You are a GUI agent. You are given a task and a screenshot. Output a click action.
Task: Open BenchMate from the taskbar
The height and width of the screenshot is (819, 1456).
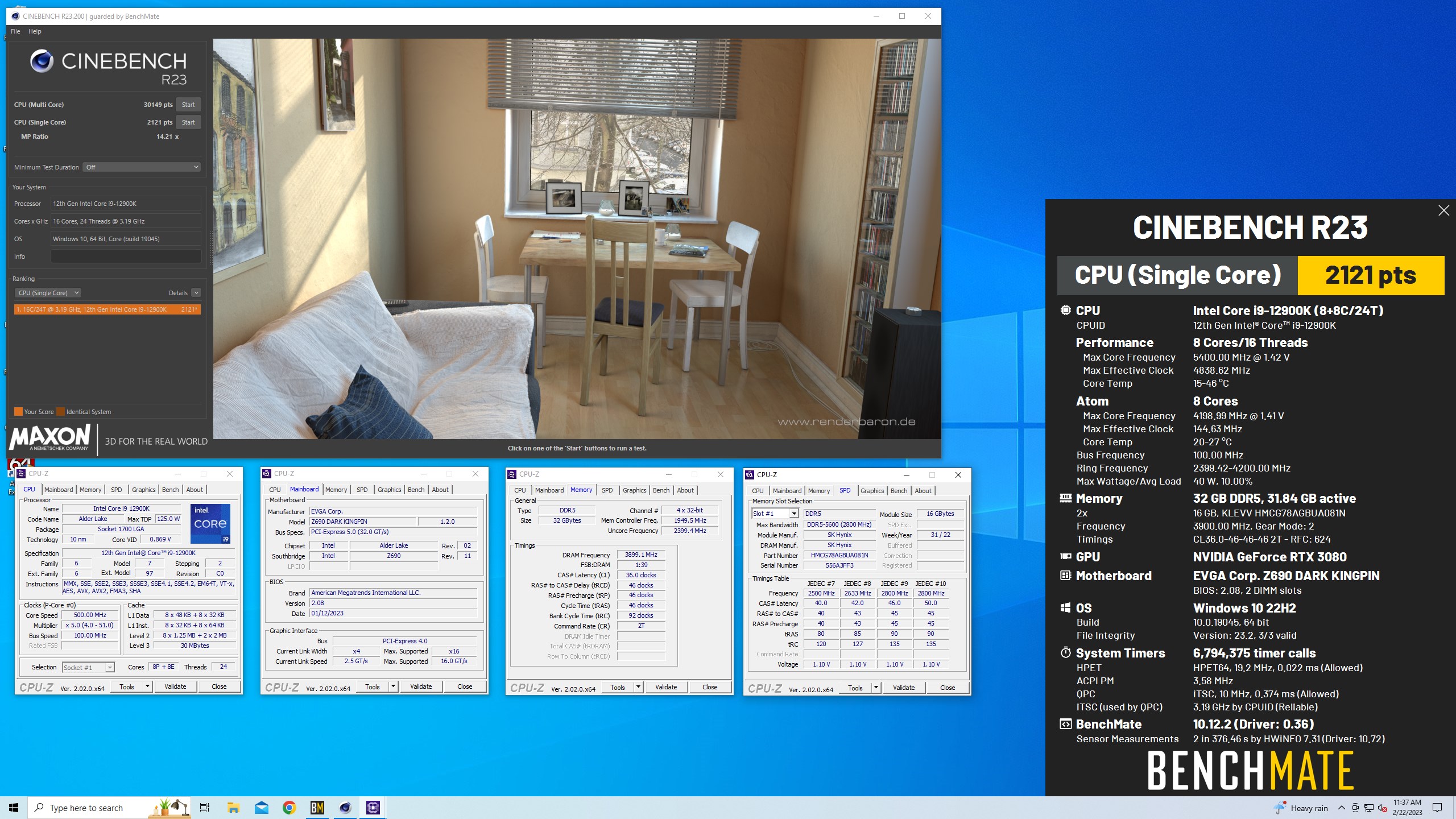tap(317, 808)
